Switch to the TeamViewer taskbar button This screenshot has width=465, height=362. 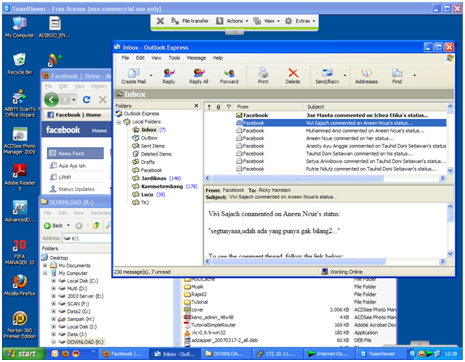381,354
